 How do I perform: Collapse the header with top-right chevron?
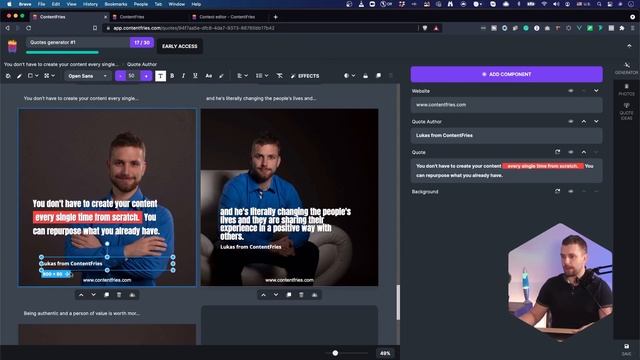629,46
